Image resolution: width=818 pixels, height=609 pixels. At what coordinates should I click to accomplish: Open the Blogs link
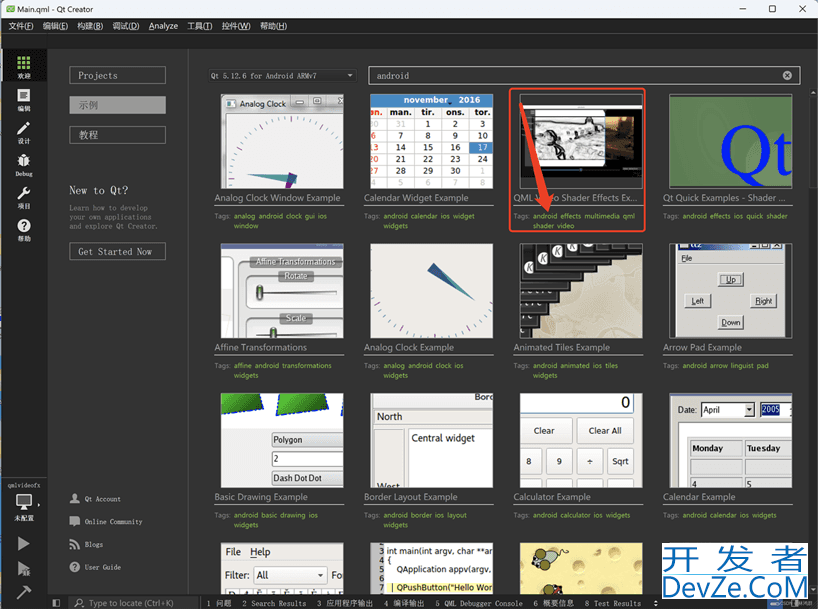tap(94, 544)
